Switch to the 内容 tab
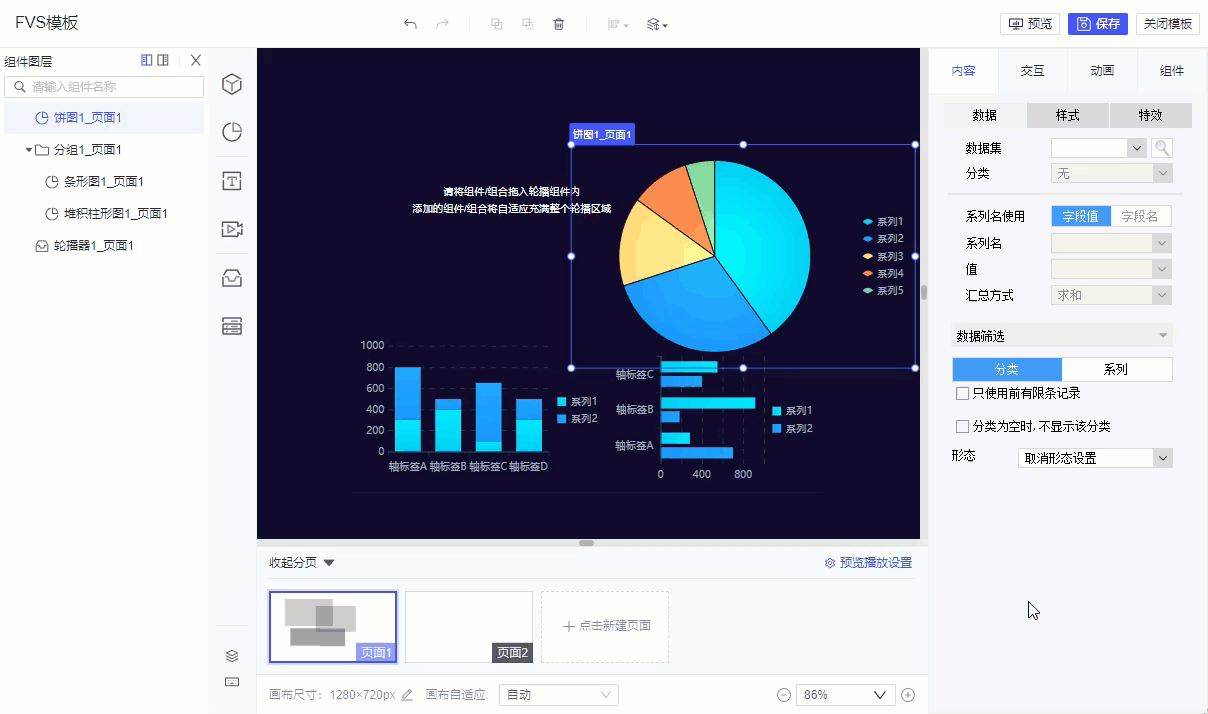Viewport: 1208px width, 714px height. (963, 71)
